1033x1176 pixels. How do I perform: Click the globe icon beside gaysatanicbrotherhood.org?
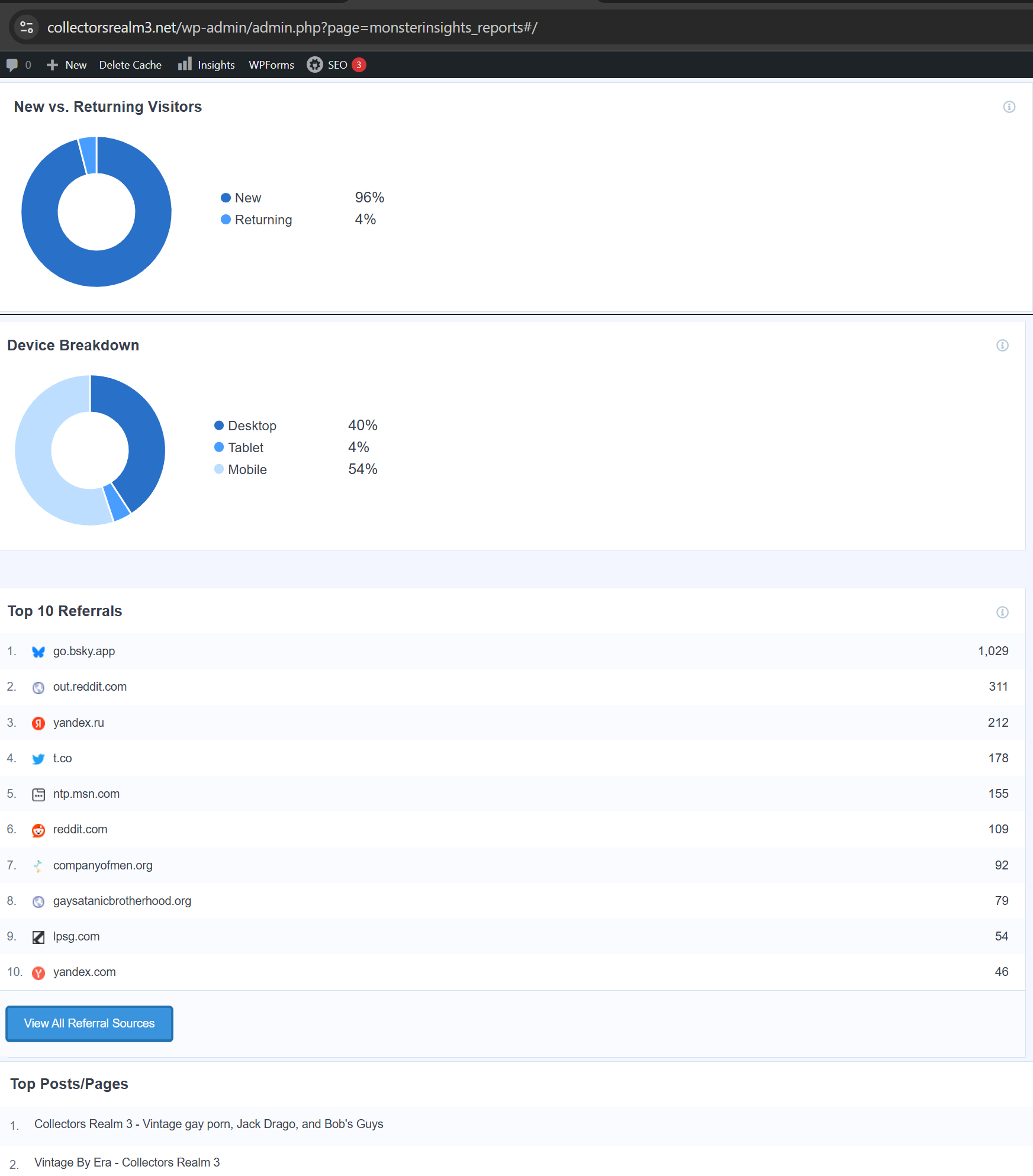click(x=38, y=901)
